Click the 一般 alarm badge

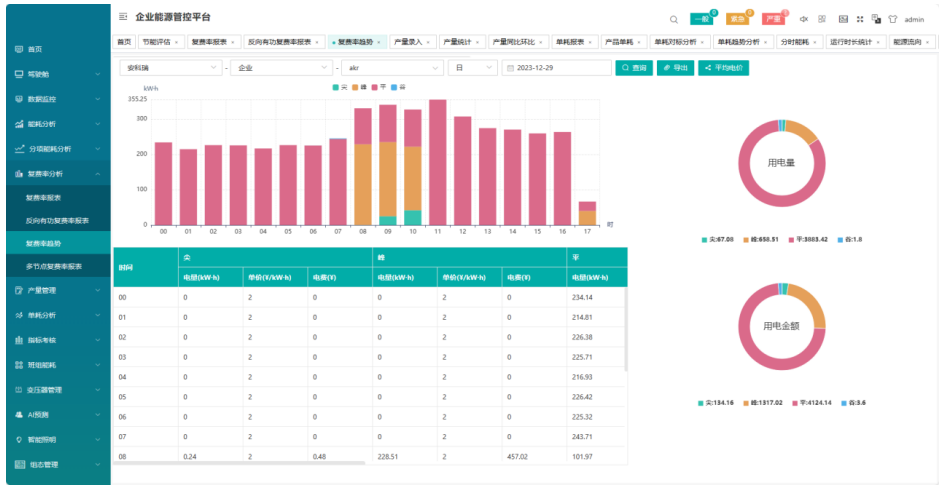[x=702, y=19]
